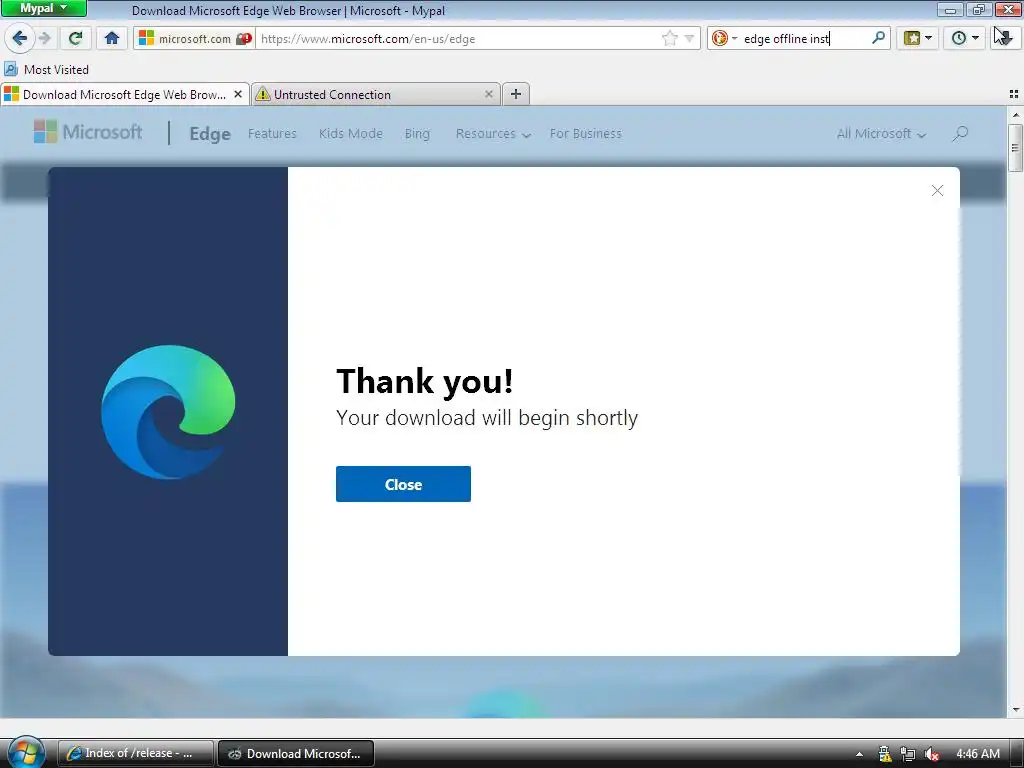Screen dimensions: 1024x768
Task: Expand the Resources dropdown menu
Action: click(493, 133)
